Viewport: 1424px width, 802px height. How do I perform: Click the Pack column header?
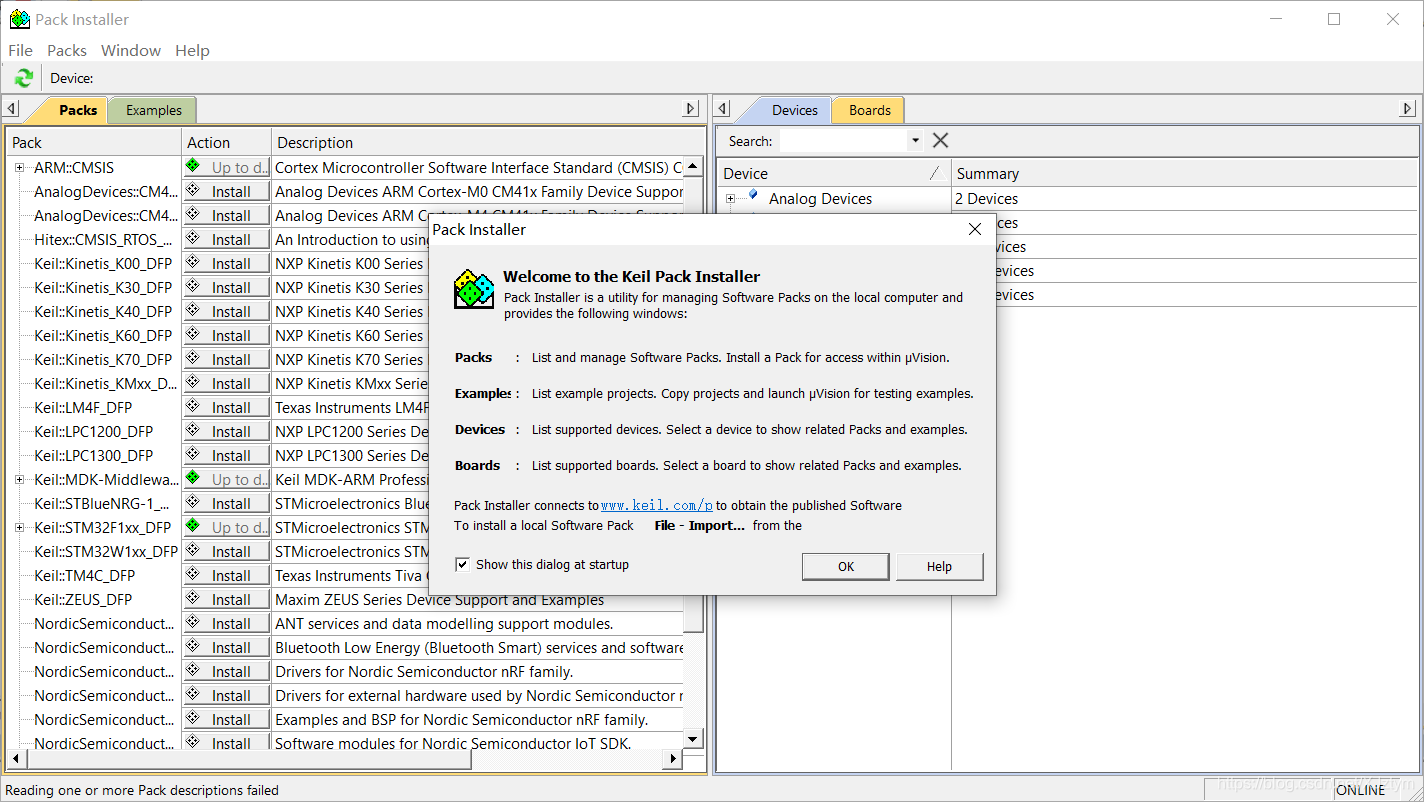coord(94,142)
